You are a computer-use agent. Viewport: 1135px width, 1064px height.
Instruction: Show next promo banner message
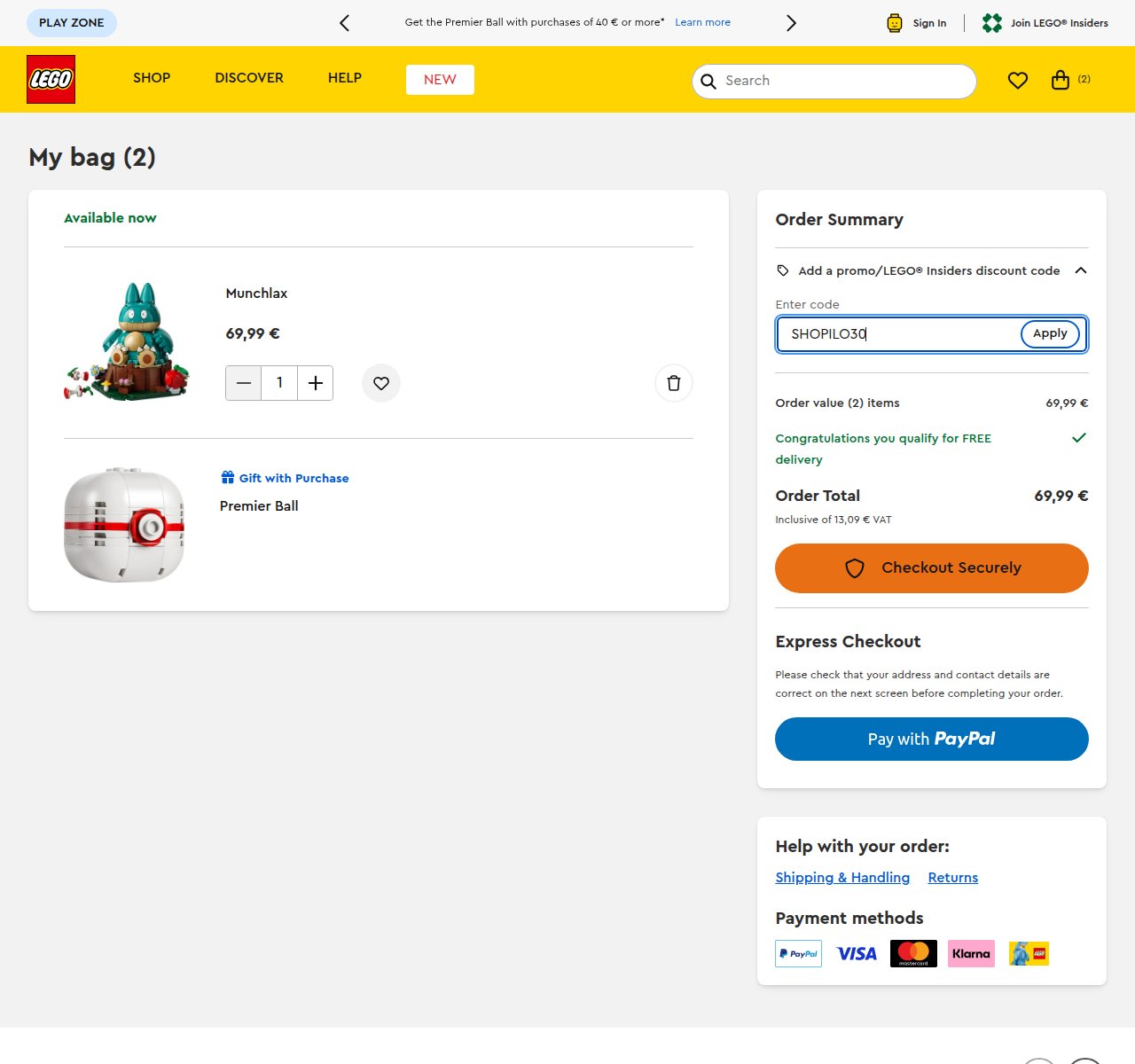(x=791, y=23)
